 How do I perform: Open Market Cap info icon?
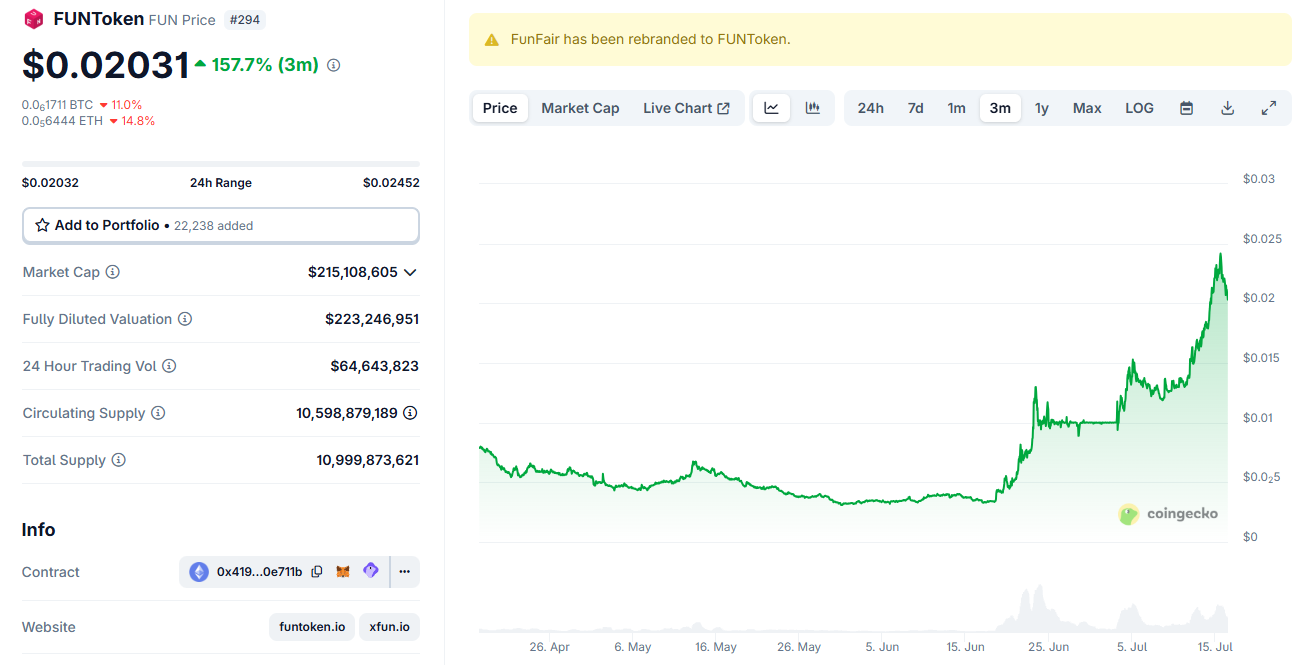113,272
